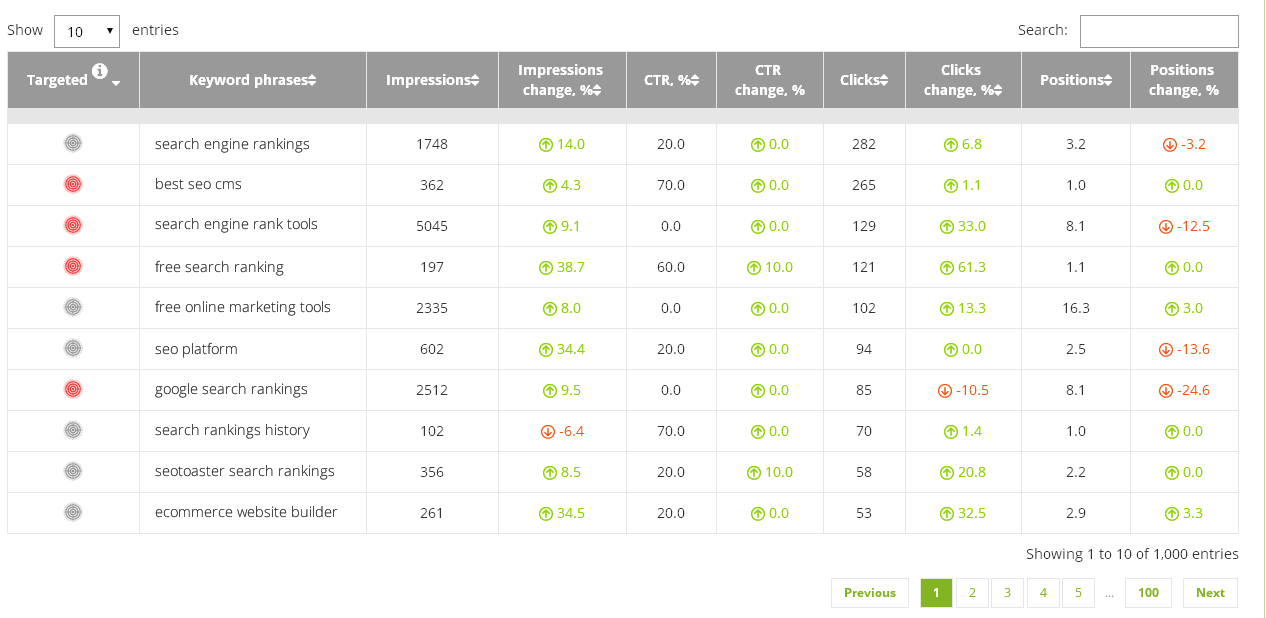This screenshot has height=618, width=1266.
Task: Click keyword 'search engine rankings'
Action: (232, 144)
